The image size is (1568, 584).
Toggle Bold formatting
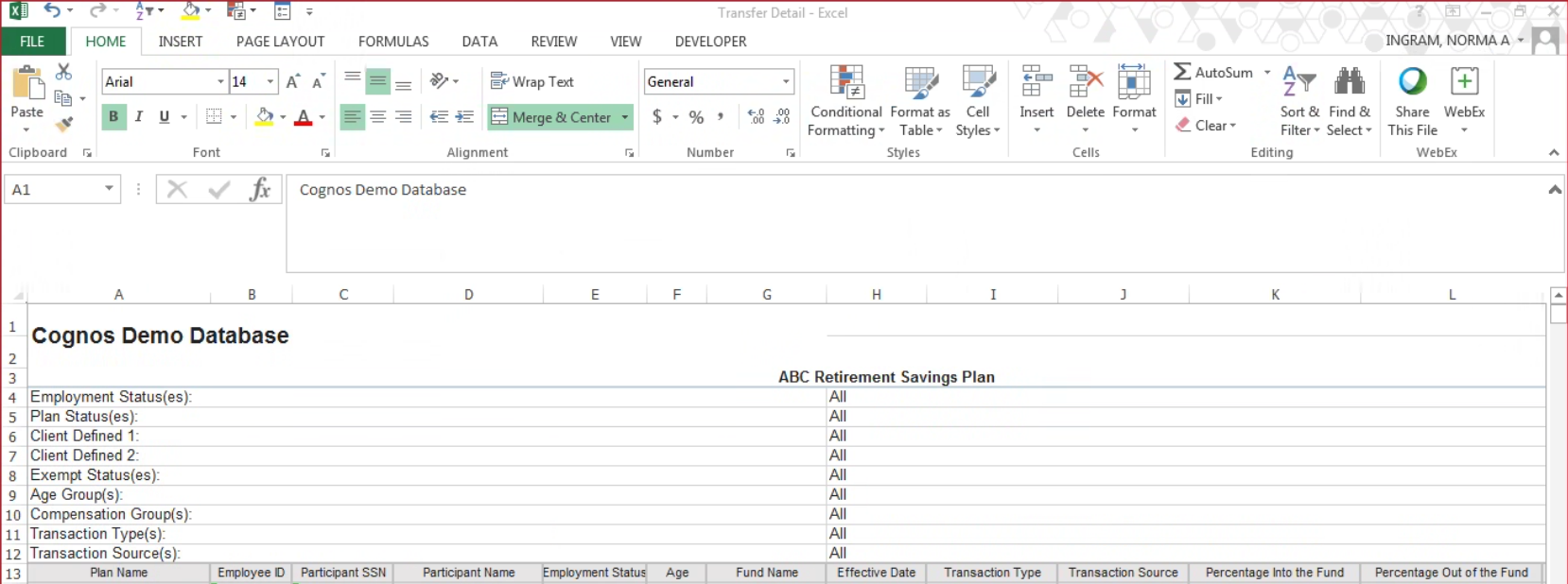113,117
